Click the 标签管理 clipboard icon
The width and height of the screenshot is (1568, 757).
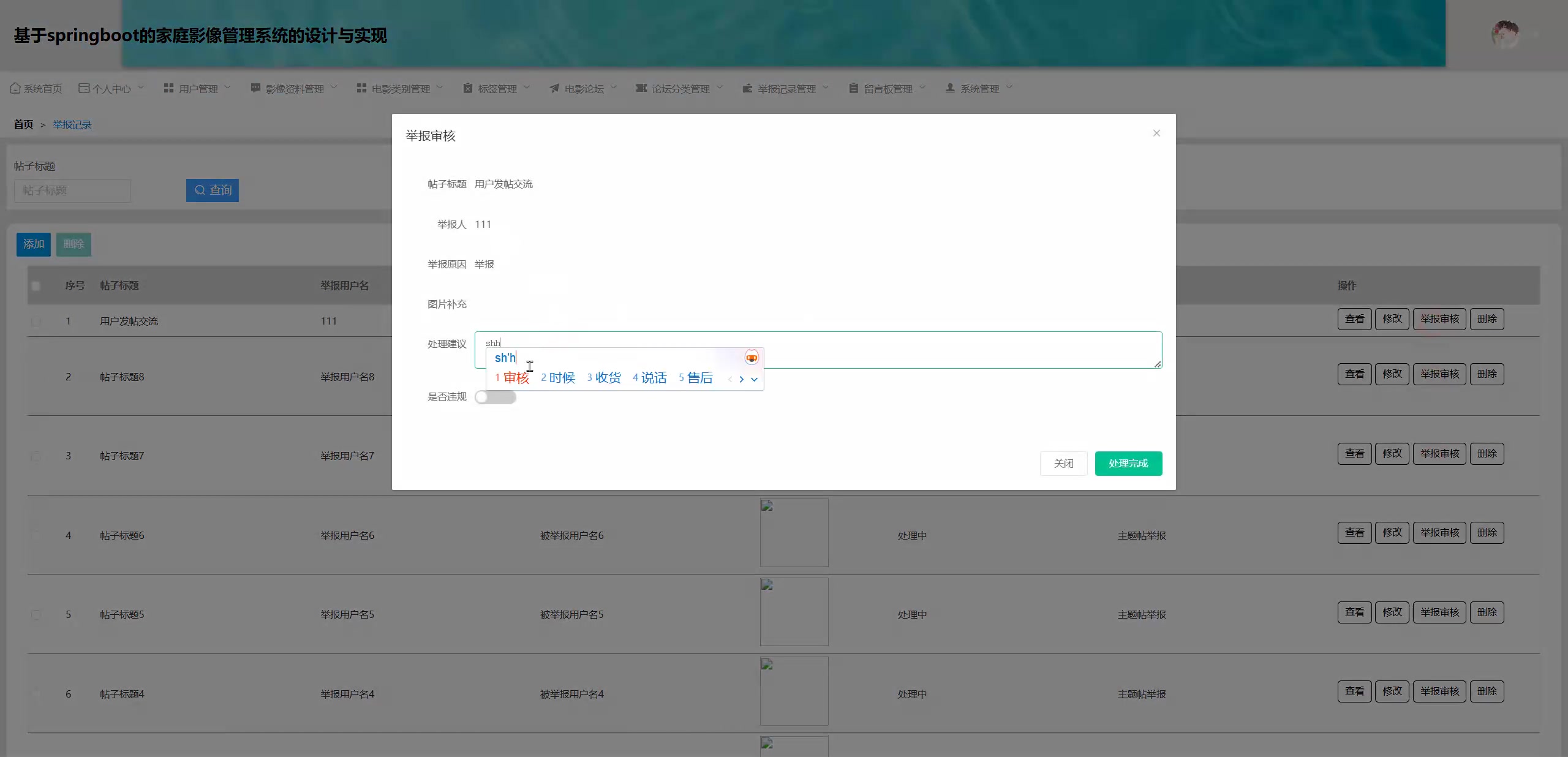click(x=468, y=88)
